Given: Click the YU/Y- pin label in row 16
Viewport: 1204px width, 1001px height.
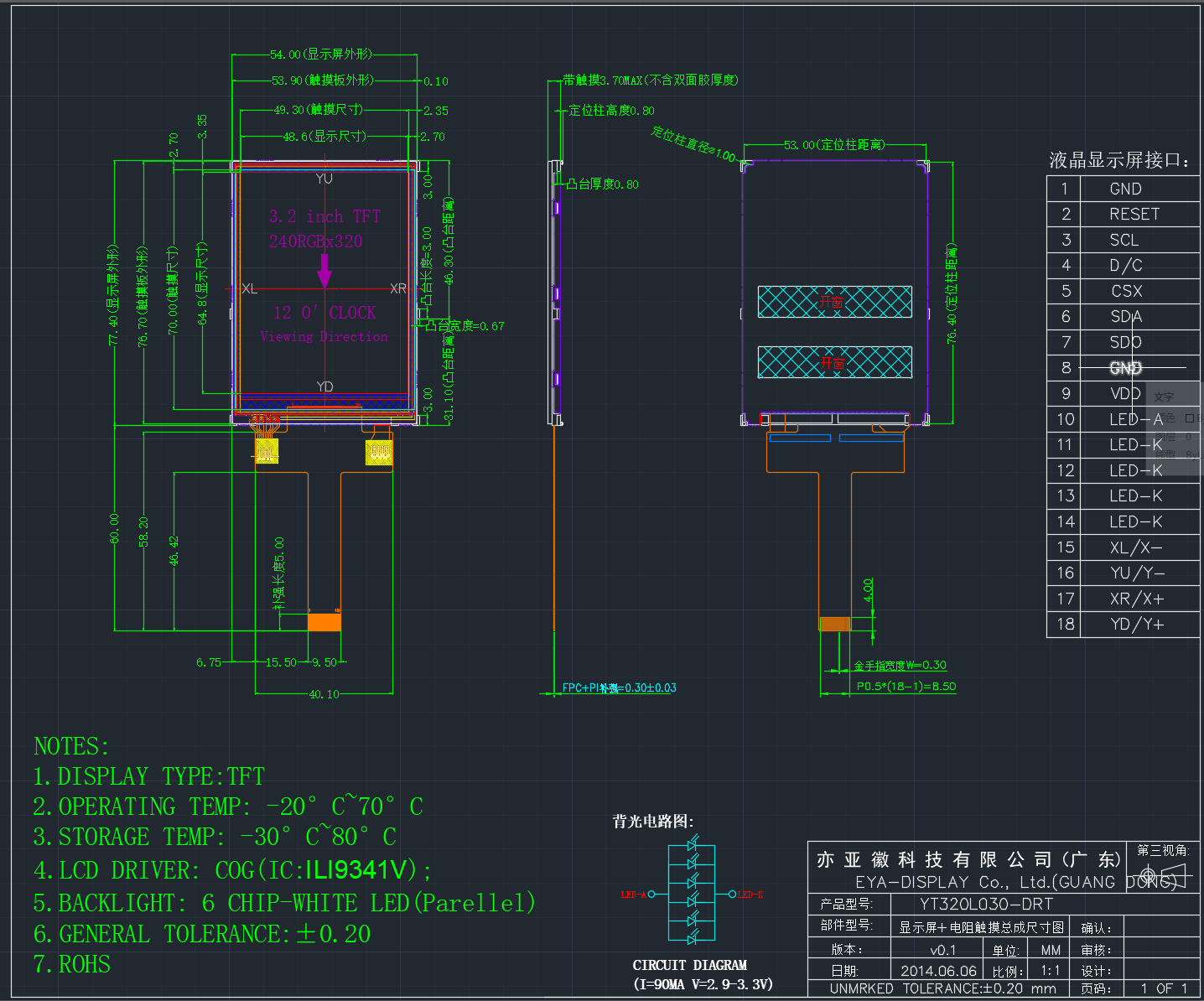Looking at the screenshot, I should click(1138, 573).
